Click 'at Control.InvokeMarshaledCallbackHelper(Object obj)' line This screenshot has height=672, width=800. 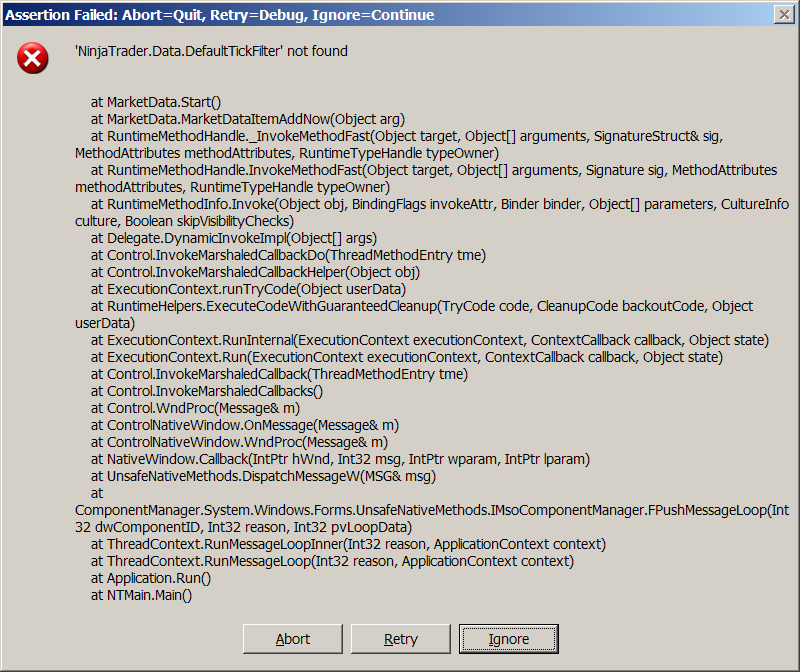255,272
